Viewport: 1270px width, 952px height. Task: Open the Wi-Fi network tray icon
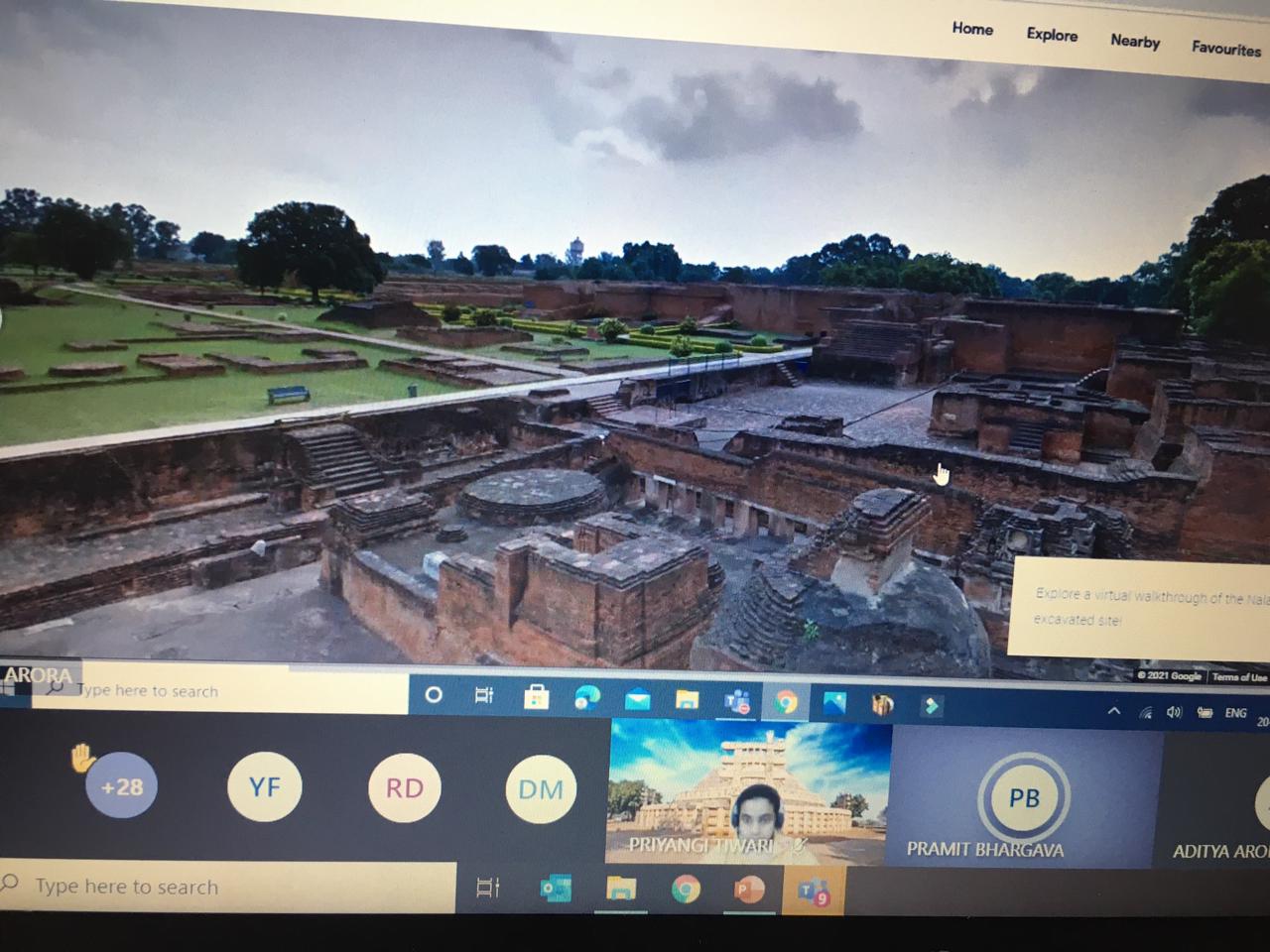click(1146, 712)
